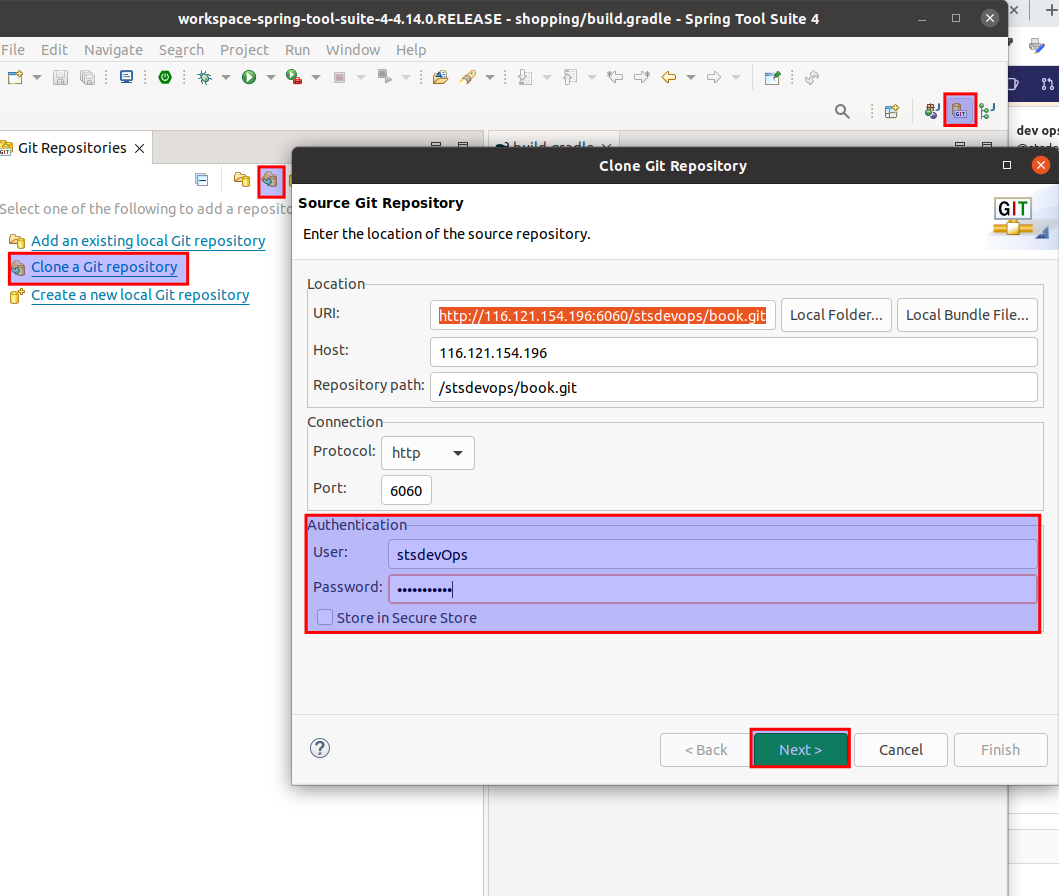The width and height of the screenshot is (1059, 896).
Task: Click the Cancel button in clone dialog
Action: (900, 749)
